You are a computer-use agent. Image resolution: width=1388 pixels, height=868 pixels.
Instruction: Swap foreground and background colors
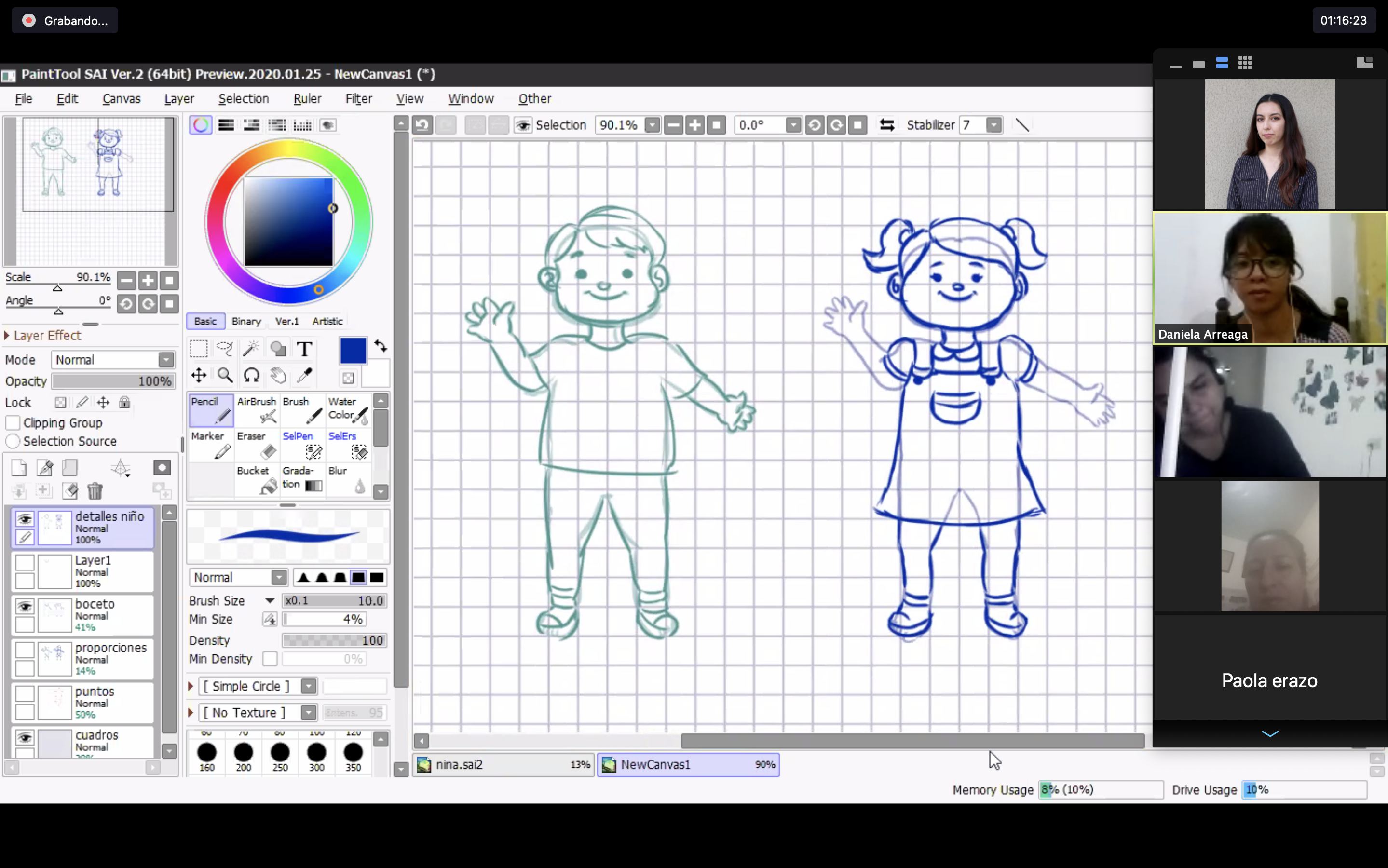pos(381,346)
